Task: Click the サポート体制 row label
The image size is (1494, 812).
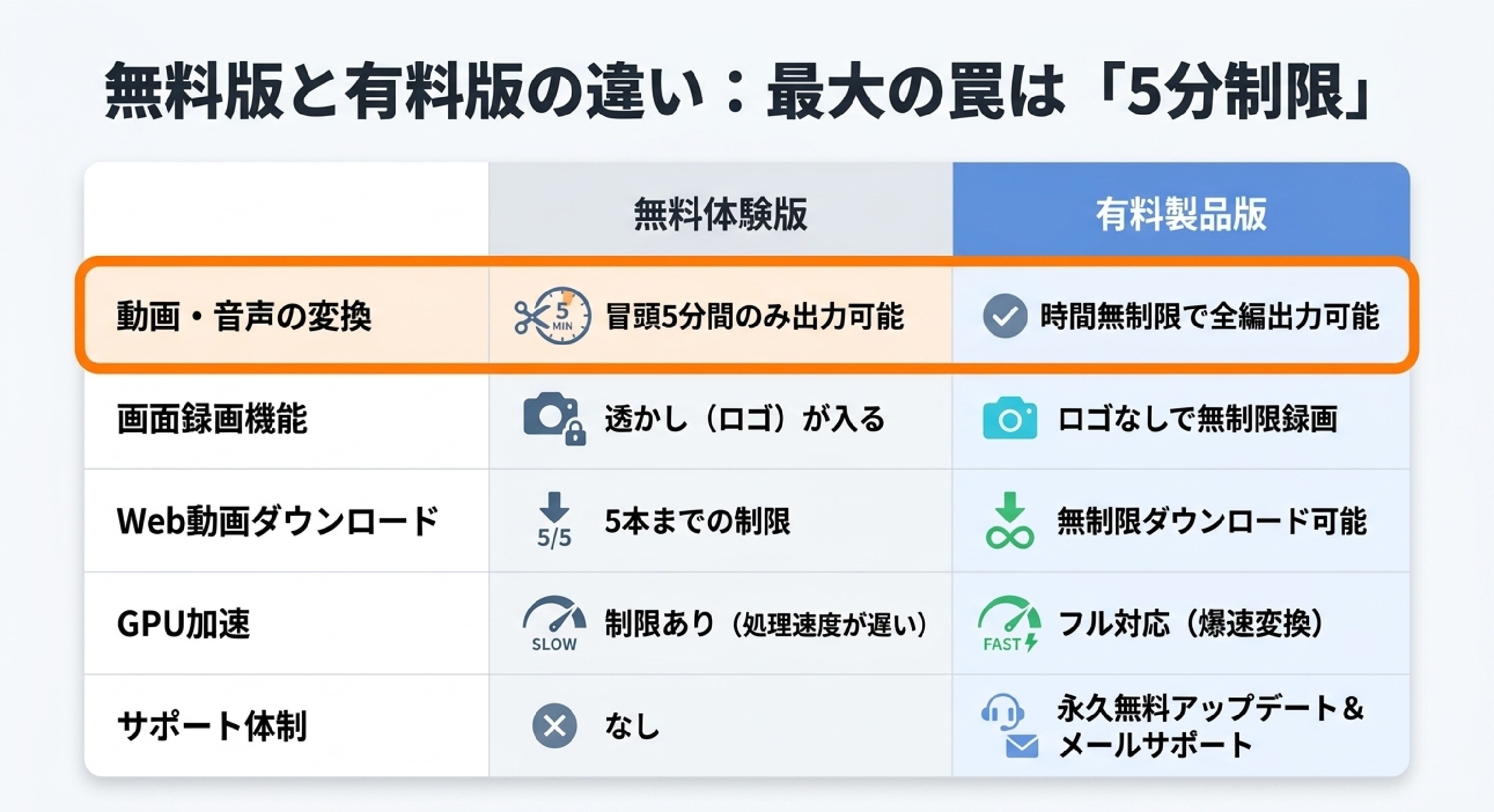Action: pos(212,726)
